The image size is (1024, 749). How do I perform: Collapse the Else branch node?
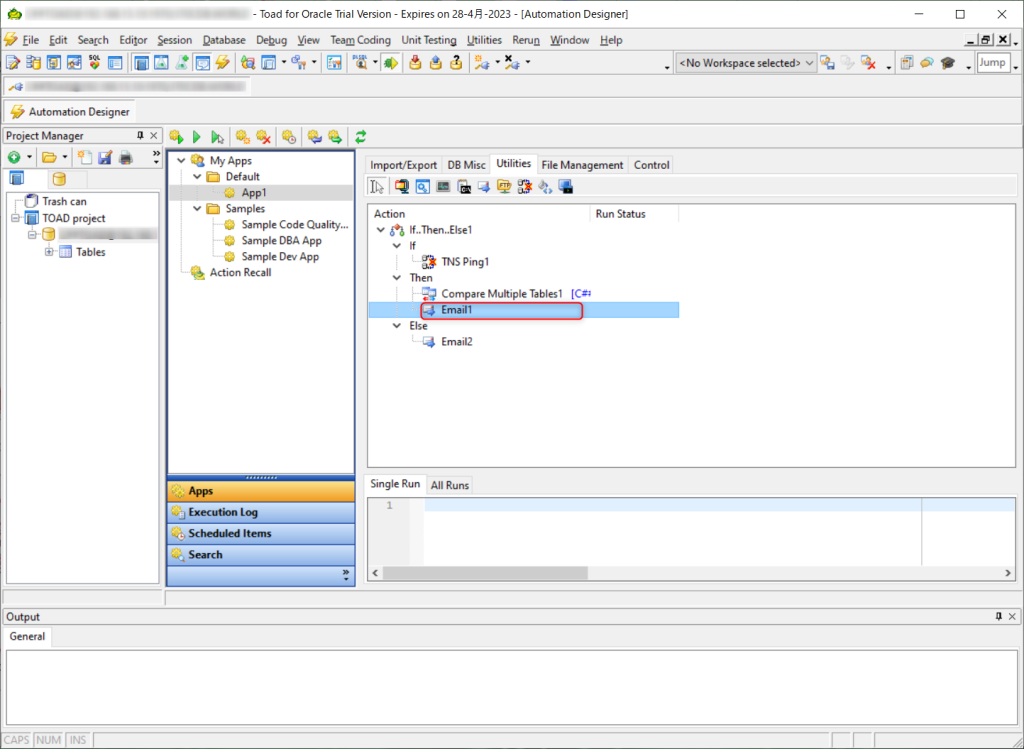[396, 326]
